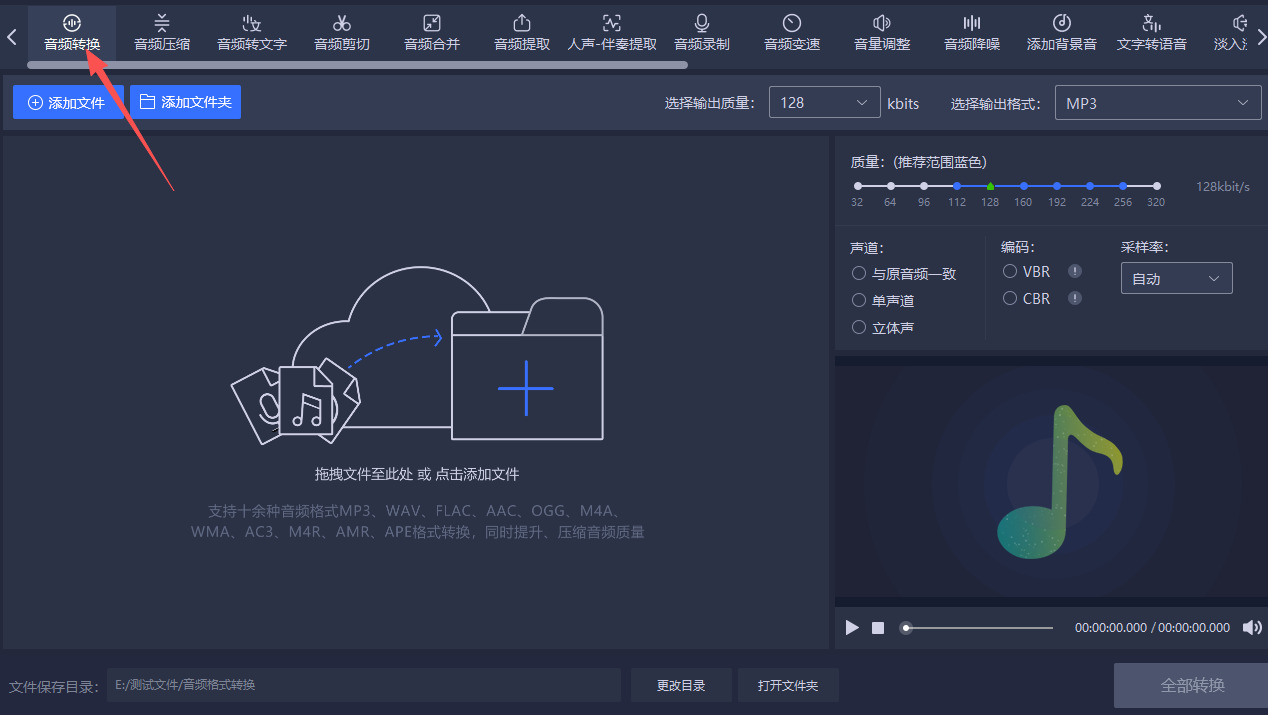Click the 更改目录 button
The width and height of the screenshot is (1268, 715).
pyautogui.click(x=681, y=685)
